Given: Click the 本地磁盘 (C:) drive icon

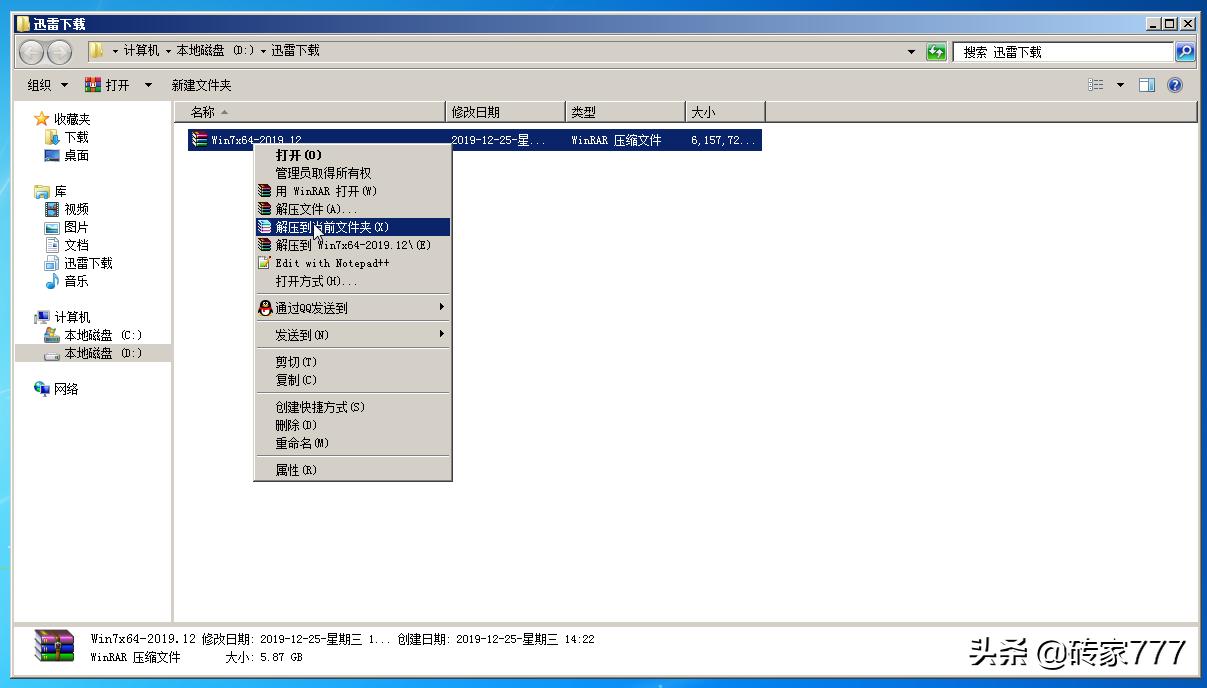Looking at the screenshot, I should [52, 335].
